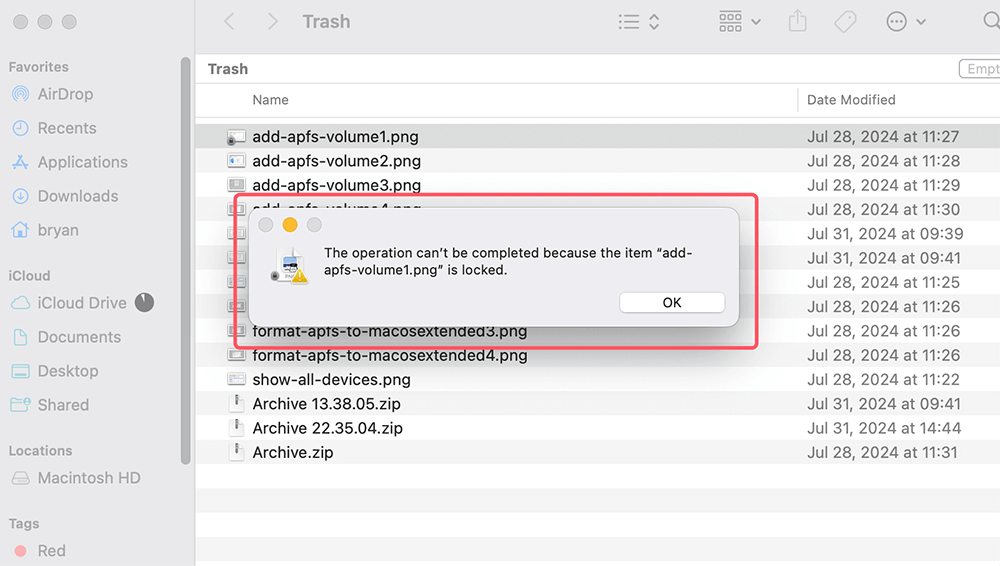1000x566 pixels.
Task: Open the list view switcher dropdown
Action: pyautogui.click(x=639, y=21)
